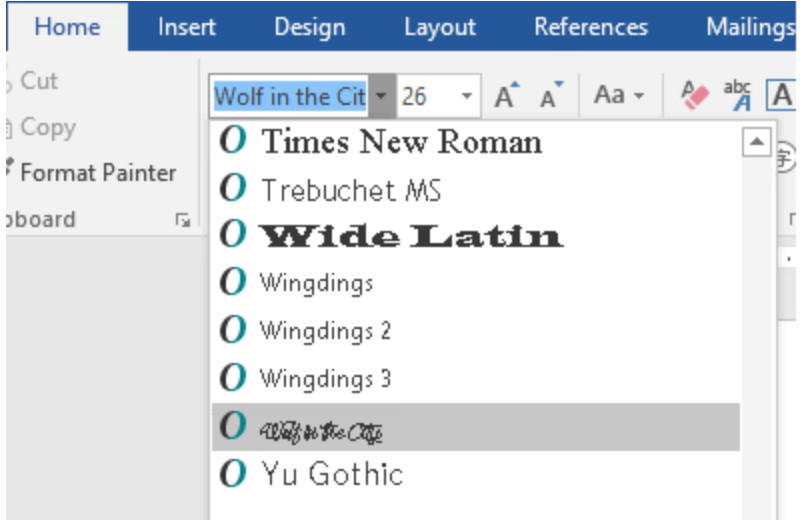Viewport: 800px width, 520px height.
Task: Click the font size field showing 26
Action: (426, 96)
